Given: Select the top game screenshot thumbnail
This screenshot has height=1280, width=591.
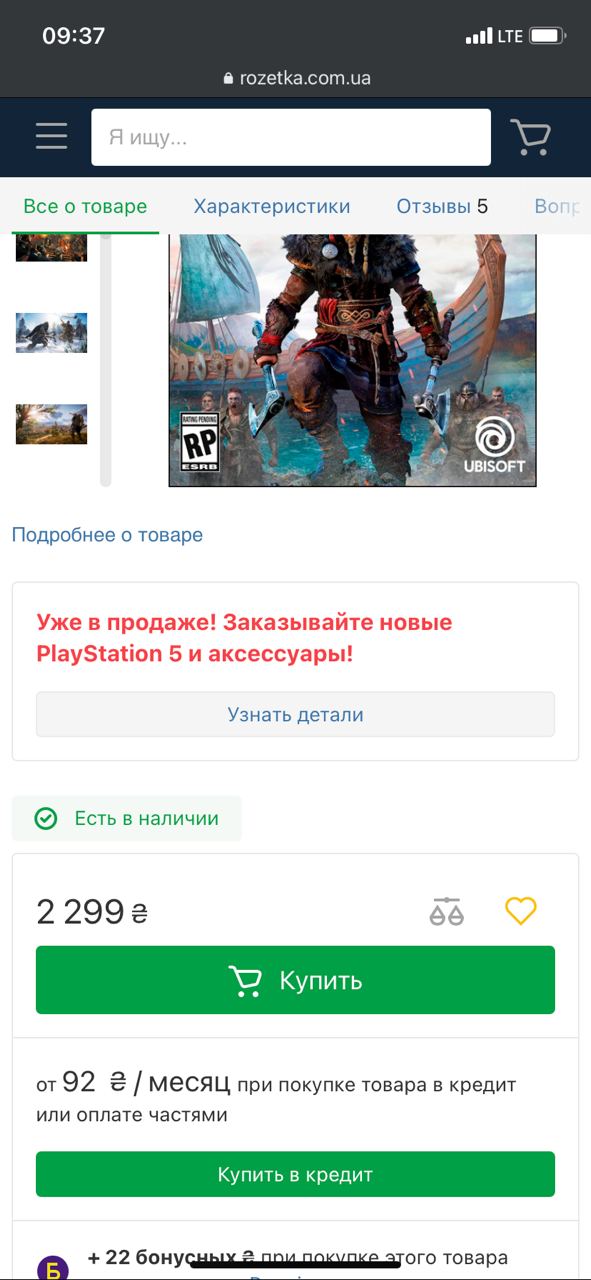Looking at the screenshot, I should tap(51, 247).
